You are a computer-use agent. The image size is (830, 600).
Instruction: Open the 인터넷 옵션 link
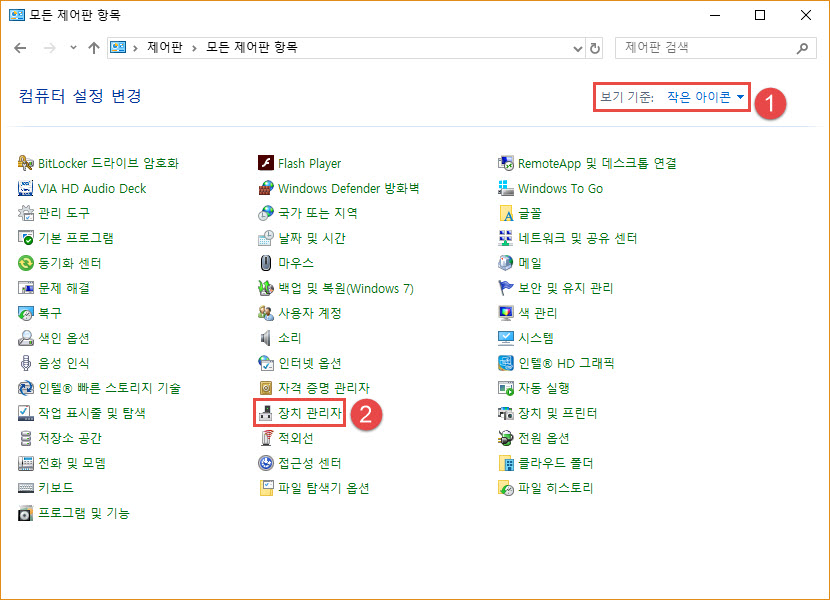pos(310,363)
